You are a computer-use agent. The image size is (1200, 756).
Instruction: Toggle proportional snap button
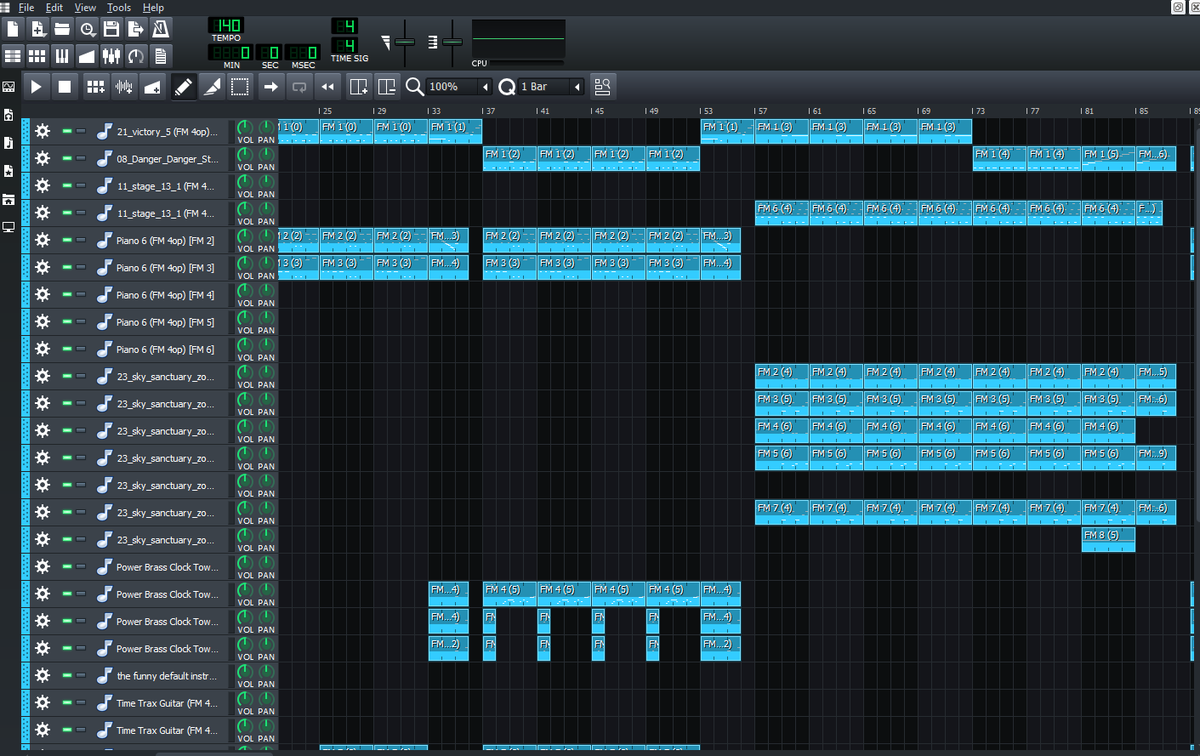click(x=602, y=87)
